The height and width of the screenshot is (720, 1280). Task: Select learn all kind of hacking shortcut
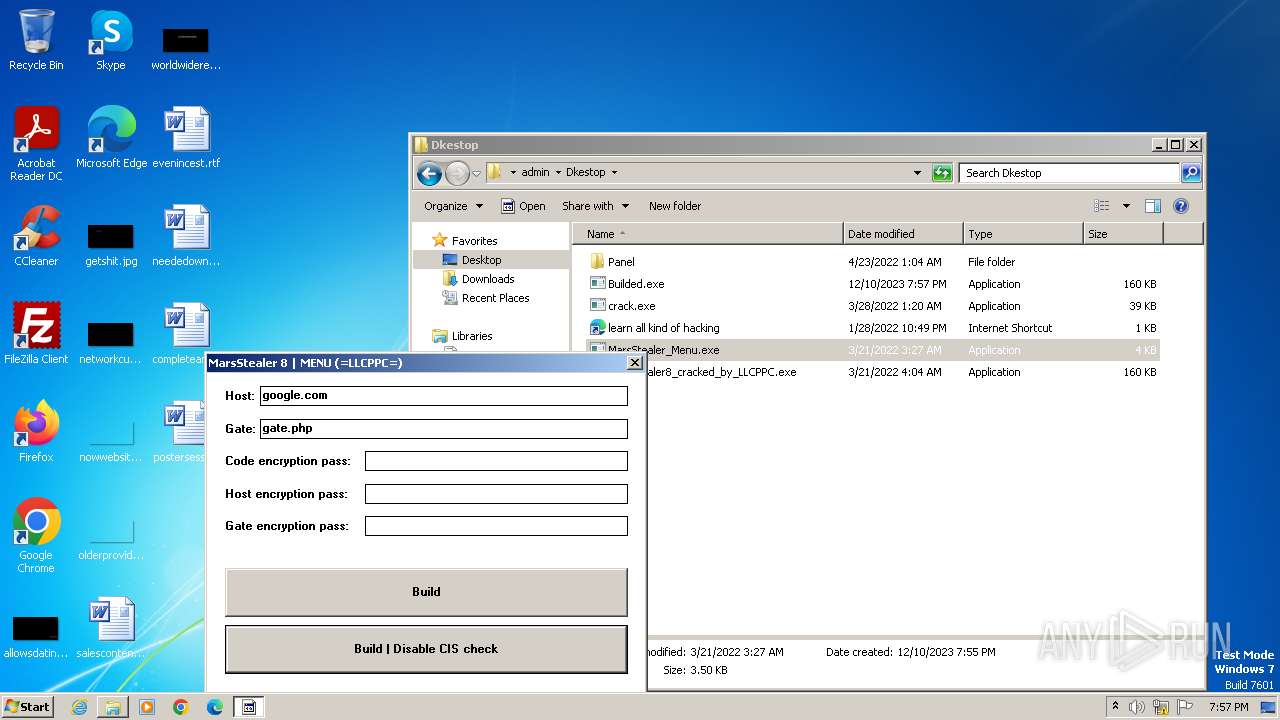click(872, 328)
